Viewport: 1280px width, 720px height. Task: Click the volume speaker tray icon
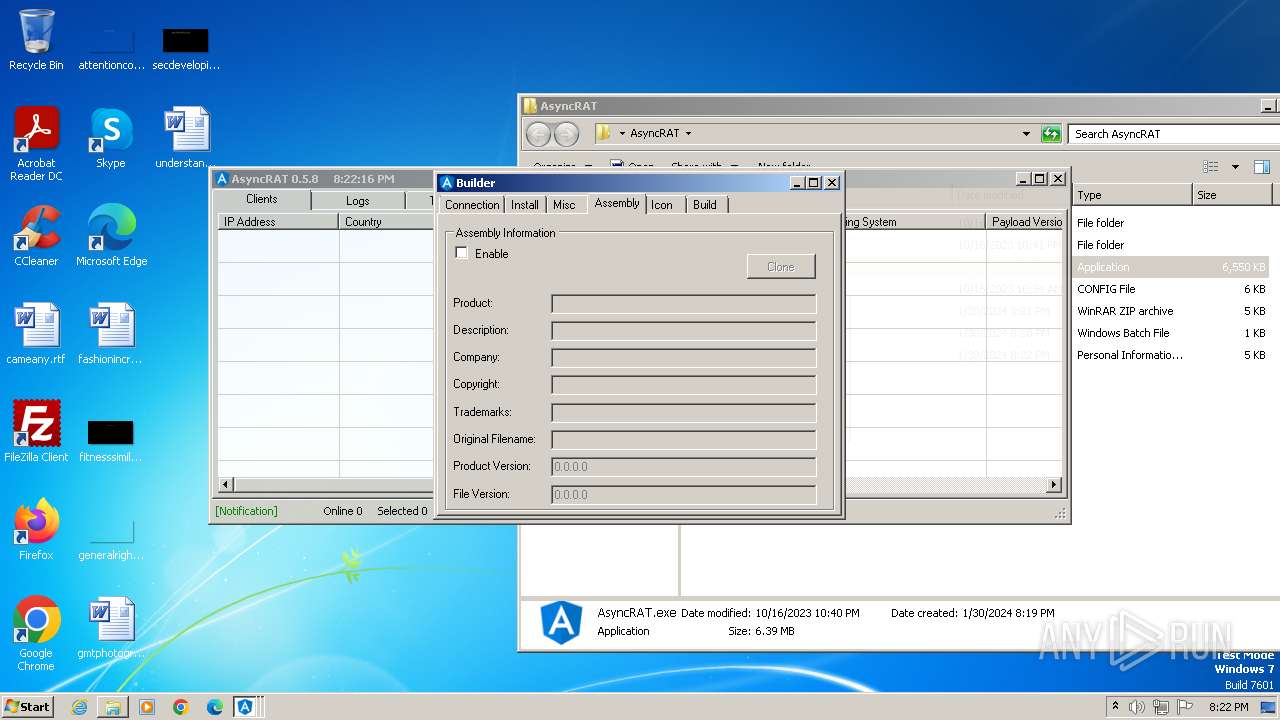pos(1137,707)
